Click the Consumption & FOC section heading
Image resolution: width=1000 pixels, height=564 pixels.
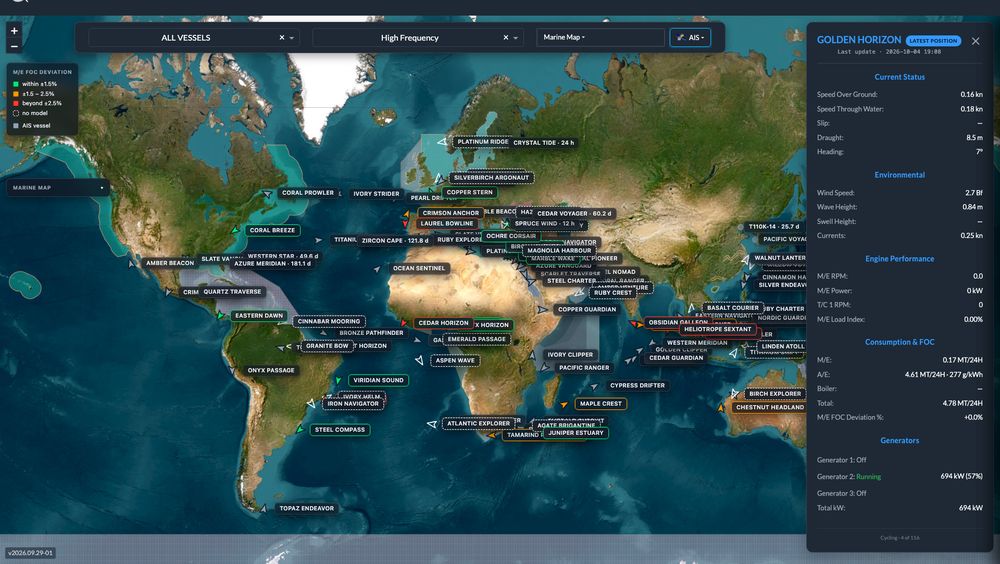(899, 343)
